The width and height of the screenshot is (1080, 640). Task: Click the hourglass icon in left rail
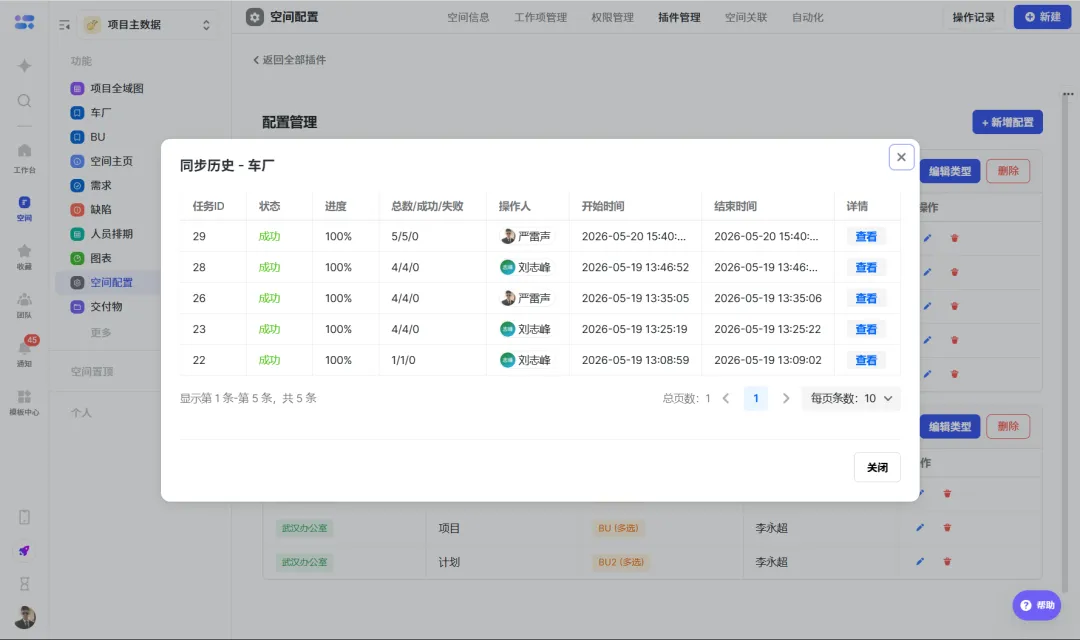coord(24,584)
